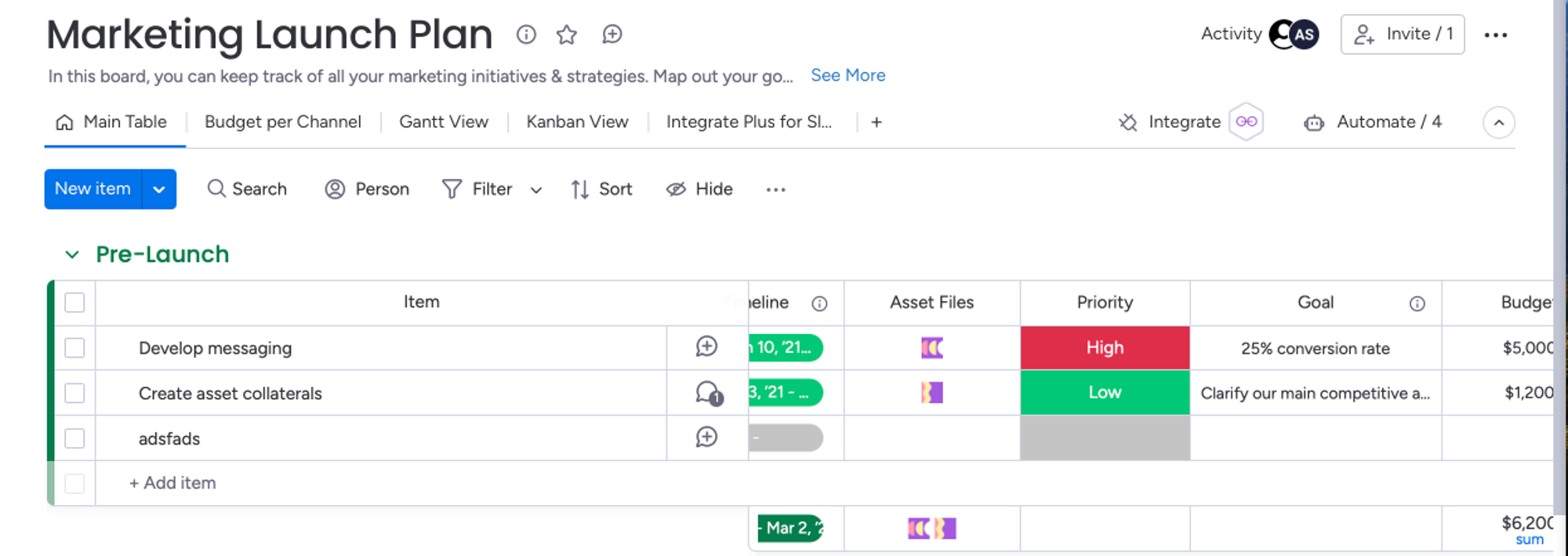
Task: Open the Kanban View tab
Action: (577, 122)
